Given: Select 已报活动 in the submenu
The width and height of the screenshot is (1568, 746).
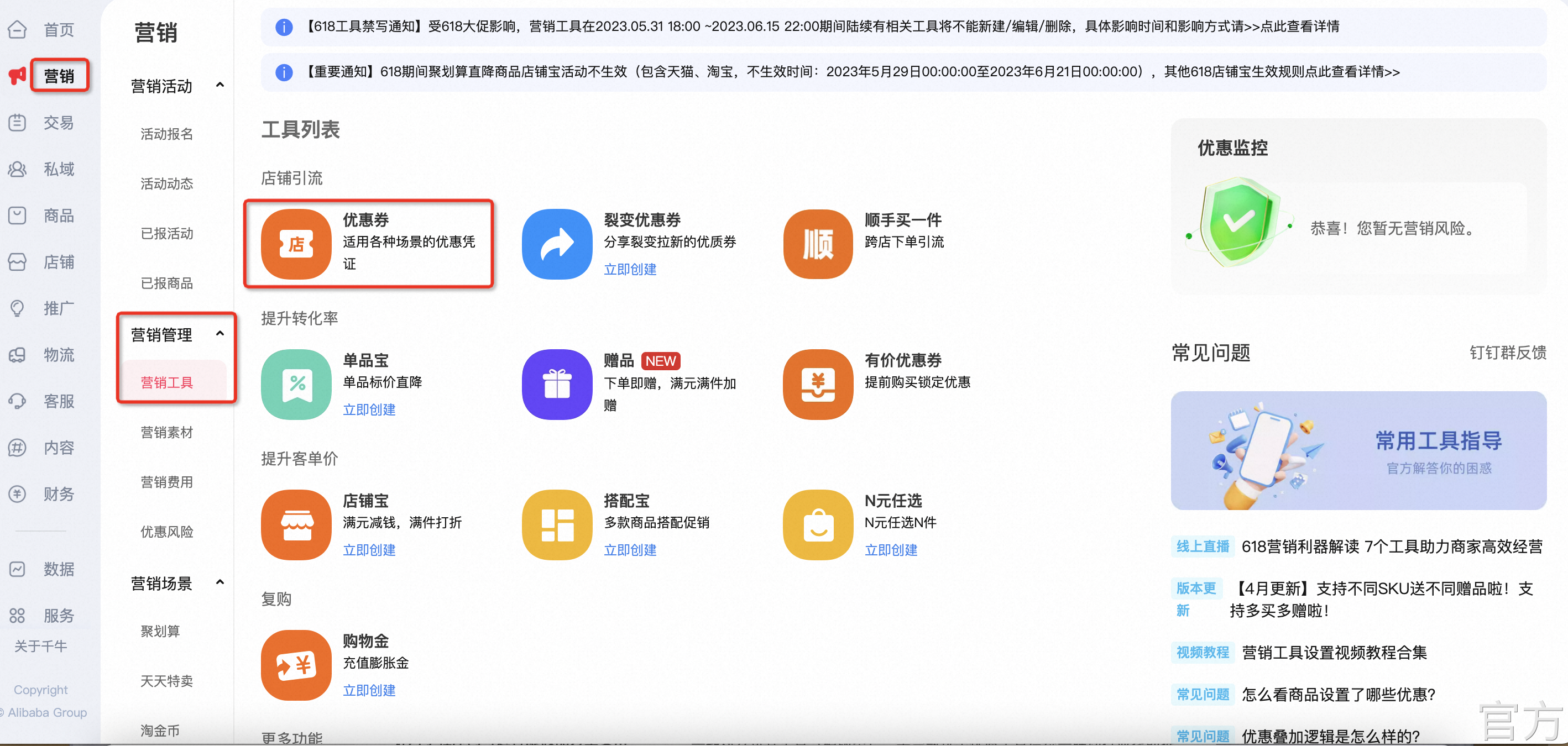Looking at the screenshot, I should (x=167, y=234).
